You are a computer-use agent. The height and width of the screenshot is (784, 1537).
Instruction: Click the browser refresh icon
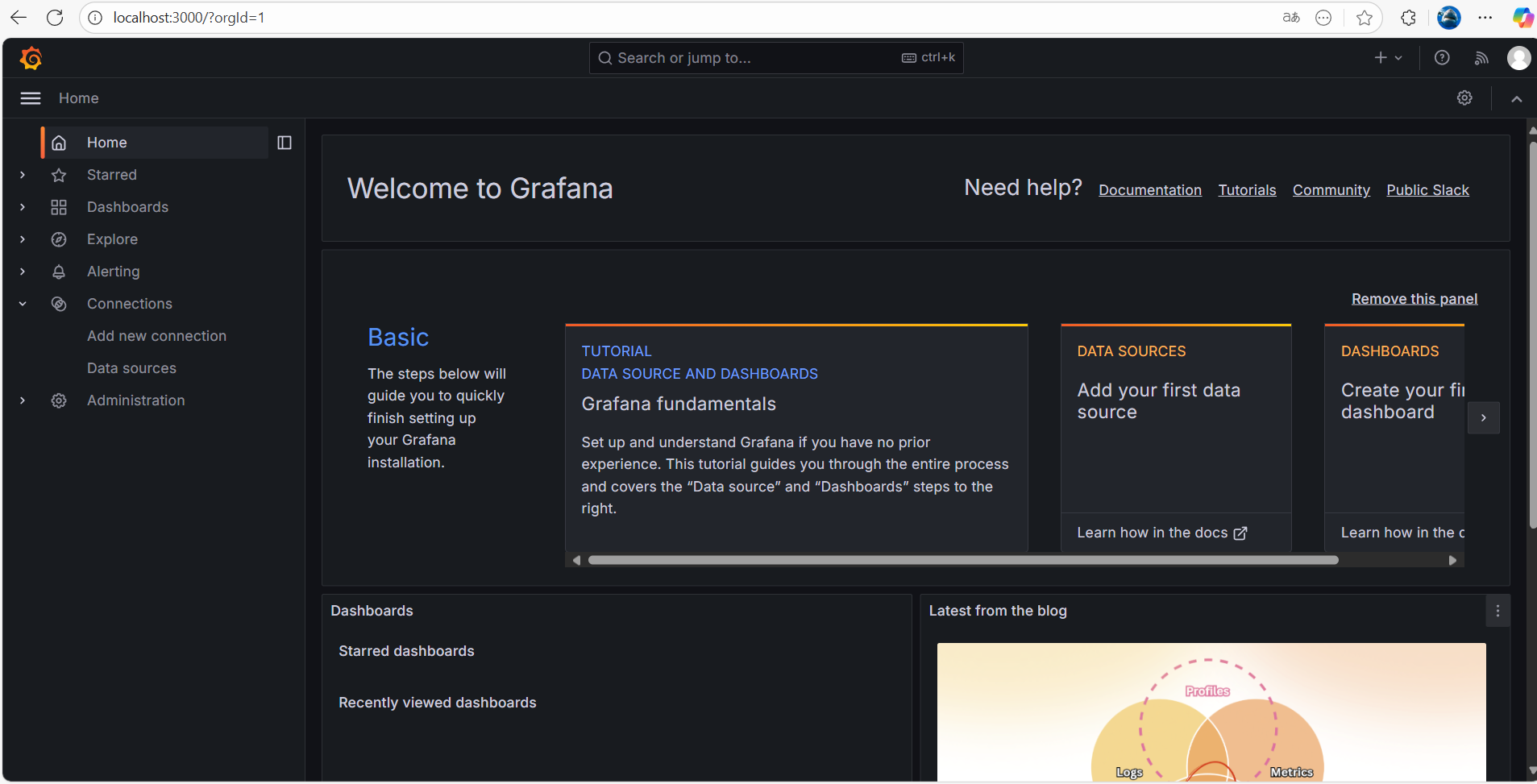coord(55,18)
